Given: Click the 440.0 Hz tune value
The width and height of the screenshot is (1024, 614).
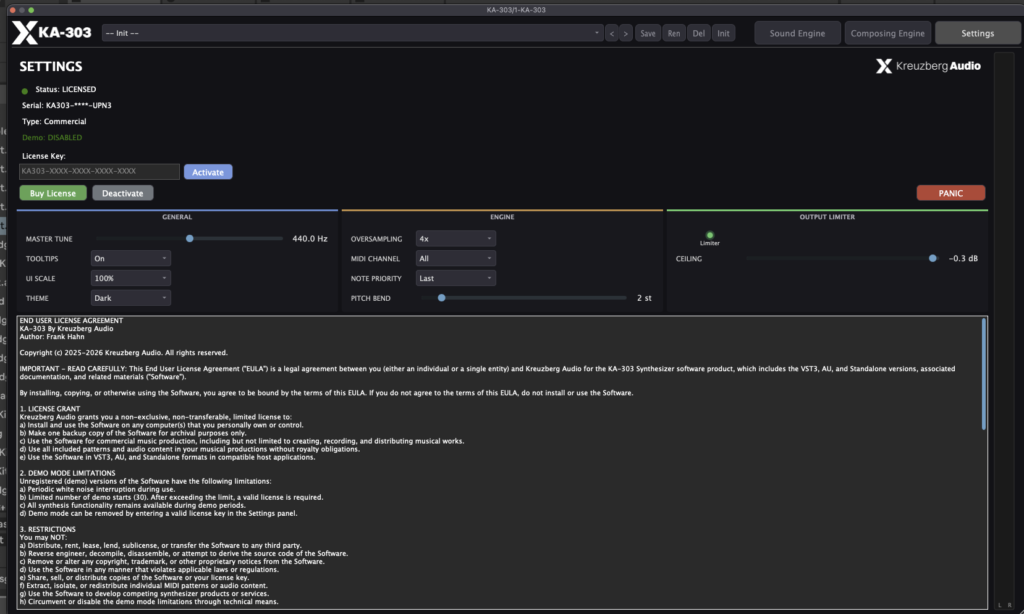Looking at the screenshot, I should [310, 239].
